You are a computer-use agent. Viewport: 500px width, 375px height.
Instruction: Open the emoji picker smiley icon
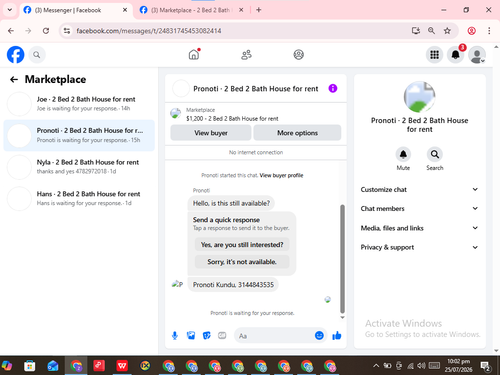(x=319, y=335)
